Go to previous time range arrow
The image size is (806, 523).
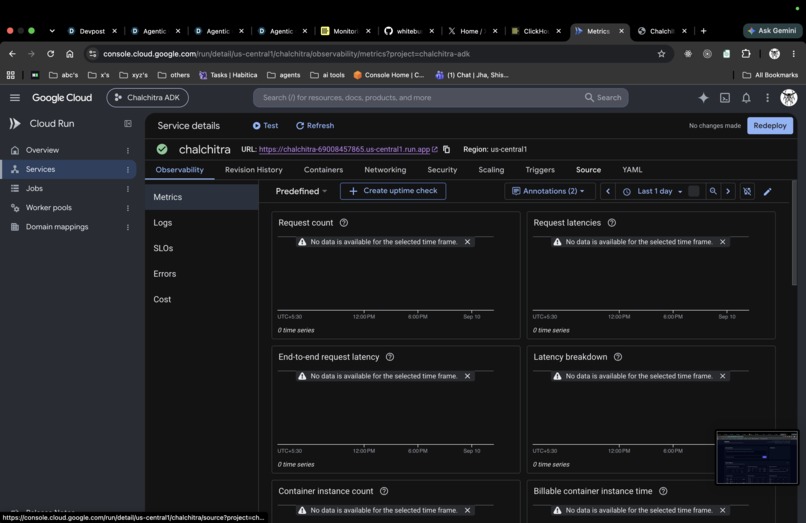click(608, 191)
